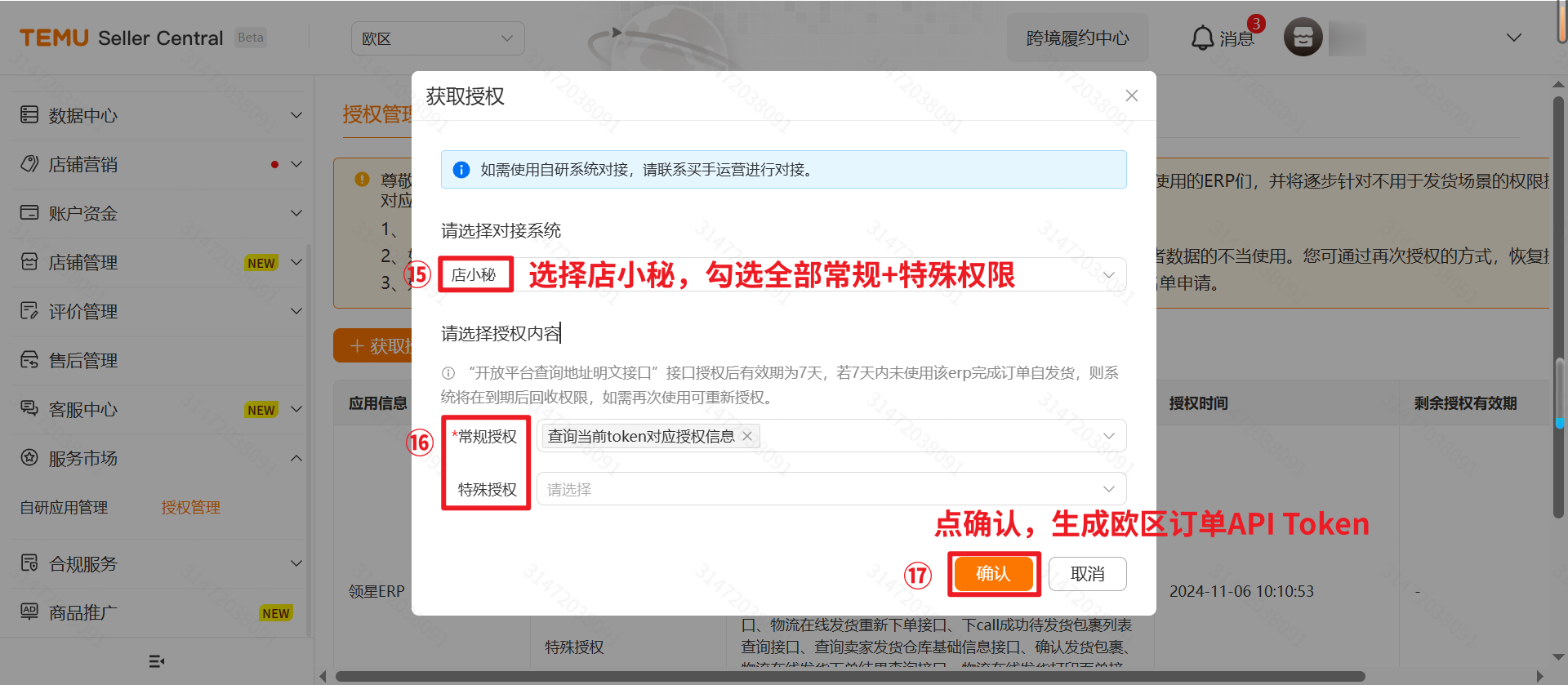Click the 客服中心 chat icon
The height and width of the screenshot is (685, 1568).
point(29,409)
